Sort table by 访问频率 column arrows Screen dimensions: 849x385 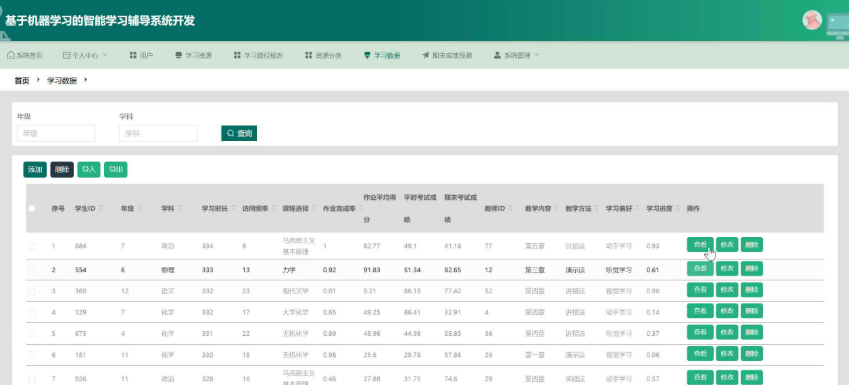tap(272, 208)
